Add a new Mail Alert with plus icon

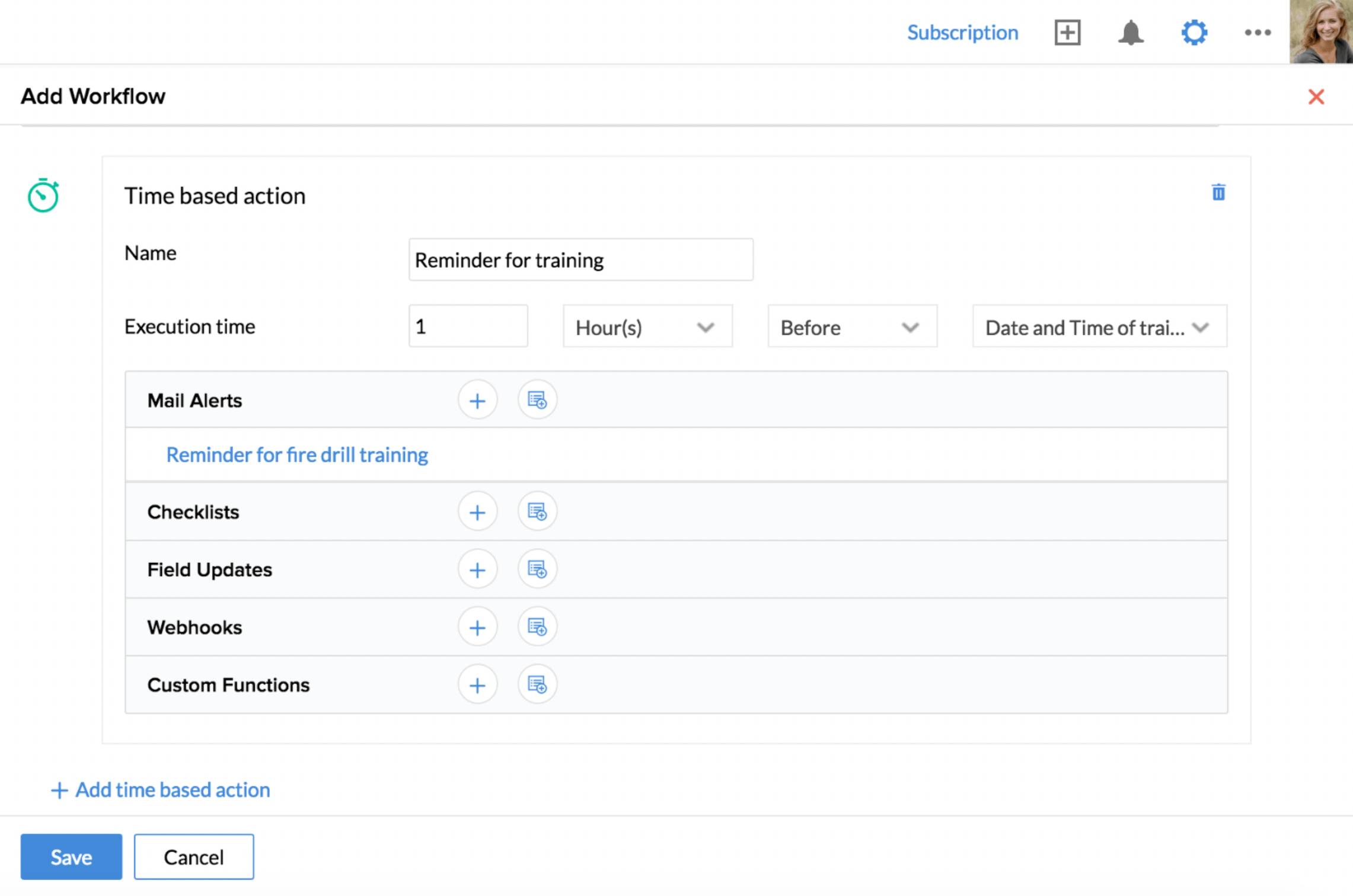[477, 400]
